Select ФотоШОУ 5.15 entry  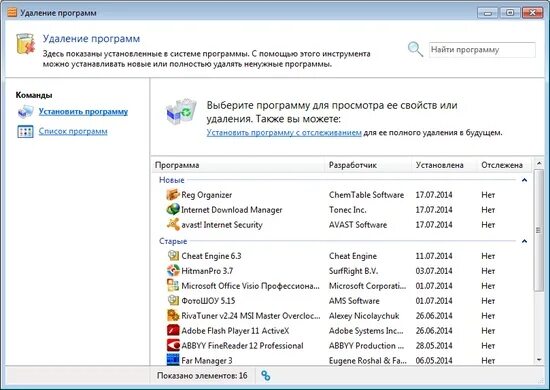(x=208, y=301)
